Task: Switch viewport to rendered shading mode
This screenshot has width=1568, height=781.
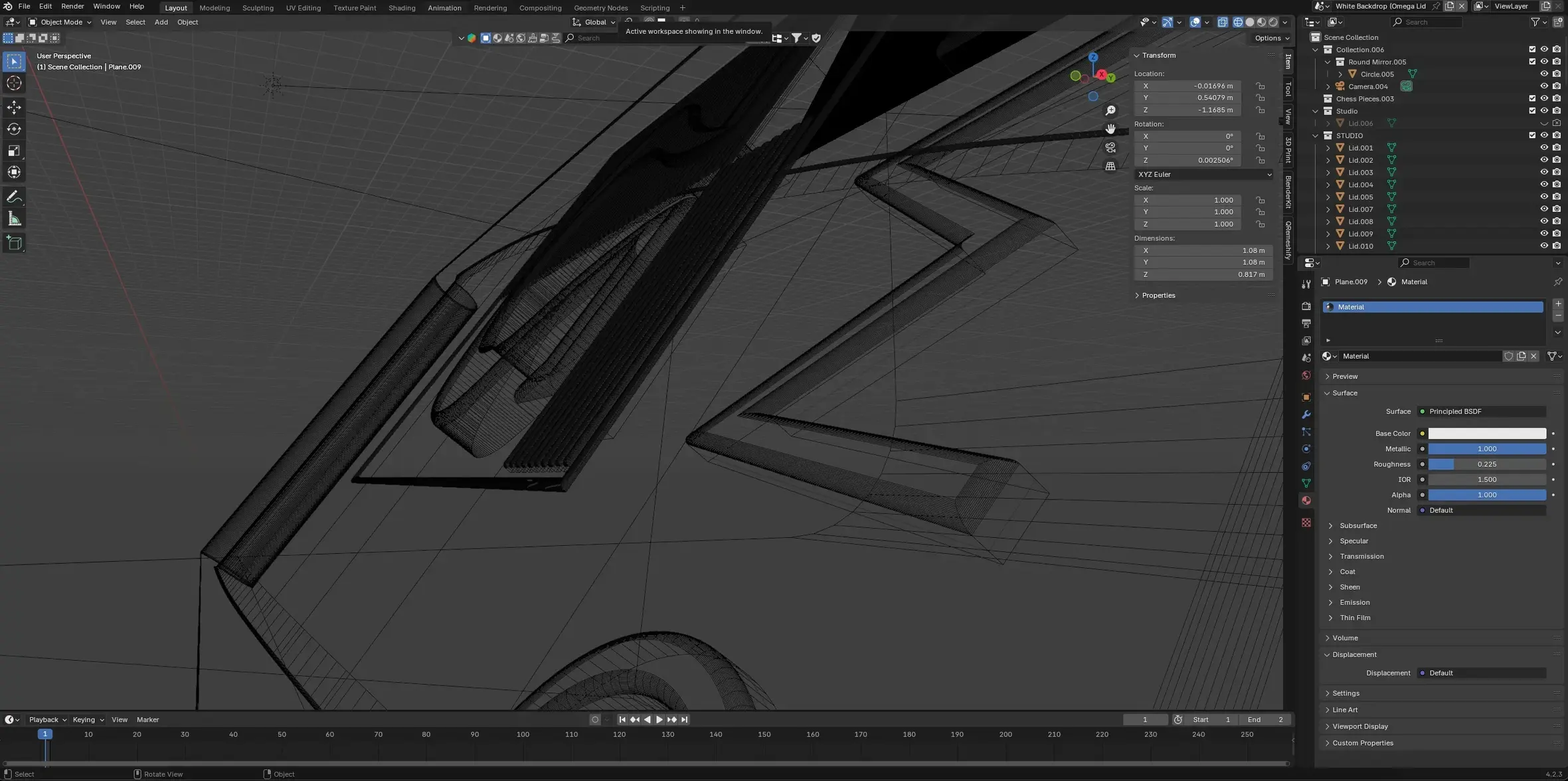Action: click(1273, 22)
